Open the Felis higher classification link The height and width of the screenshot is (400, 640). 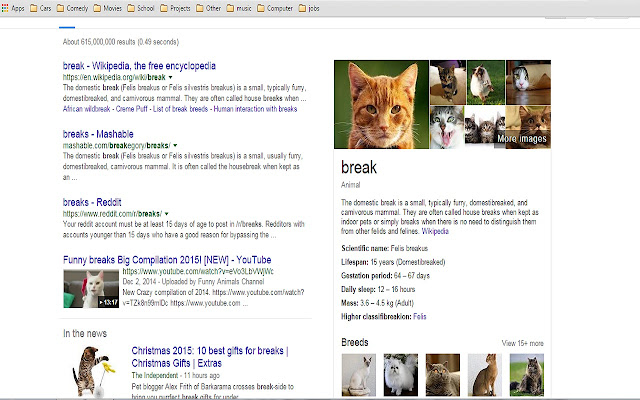pos(420,316)
